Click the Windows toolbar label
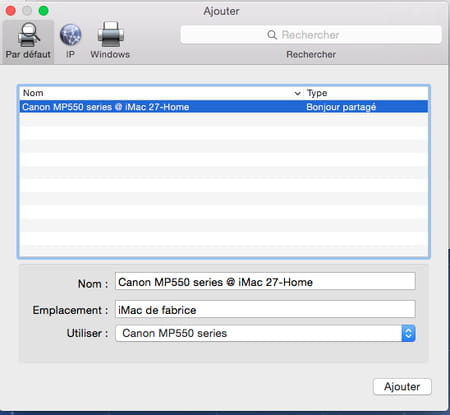Screen dimensions: 450x415 pyautogui.click(x=110, y=54)
